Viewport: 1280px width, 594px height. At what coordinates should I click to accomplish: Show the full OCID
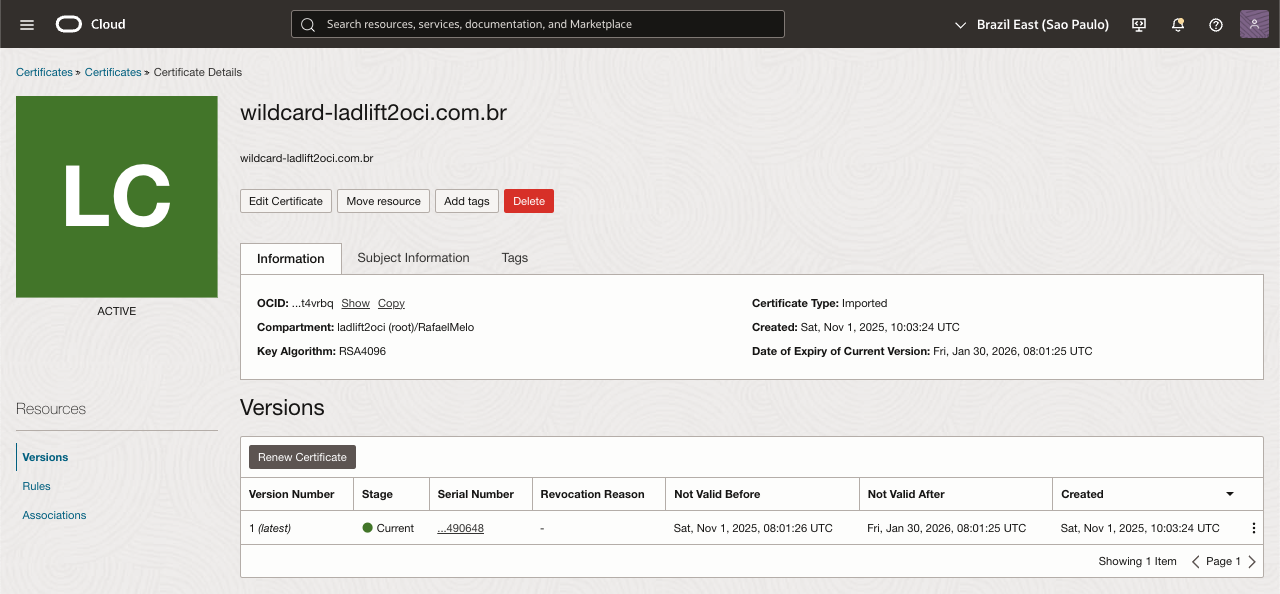tap(355, 303)
